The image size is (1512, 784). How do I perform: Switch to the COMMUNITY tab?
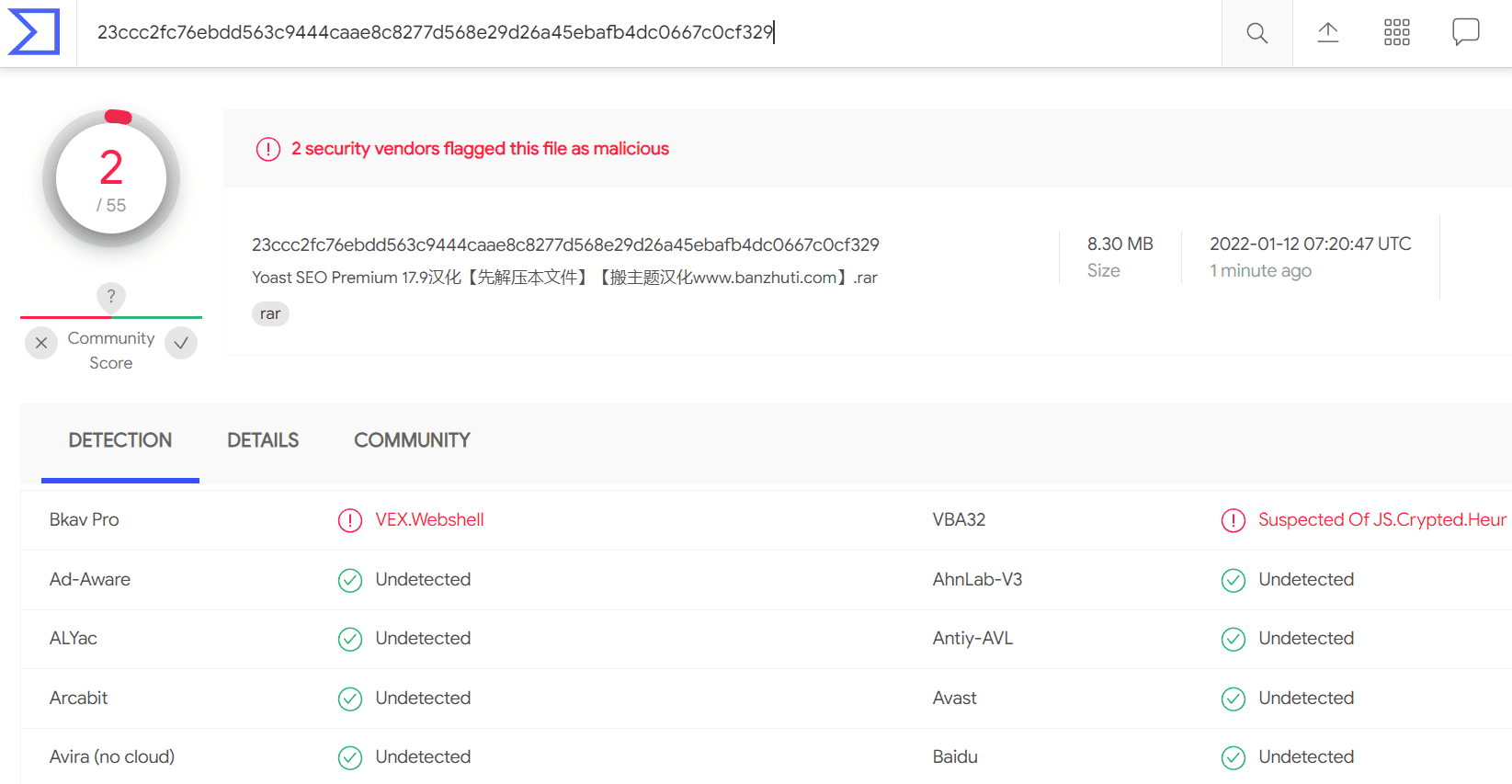[x=412, y=440]
